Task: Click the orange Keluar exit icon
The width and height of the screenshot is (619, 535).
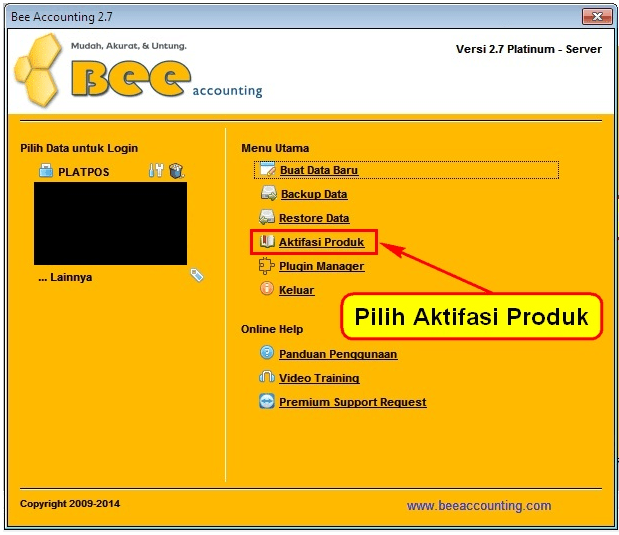Action: [267, 290]
